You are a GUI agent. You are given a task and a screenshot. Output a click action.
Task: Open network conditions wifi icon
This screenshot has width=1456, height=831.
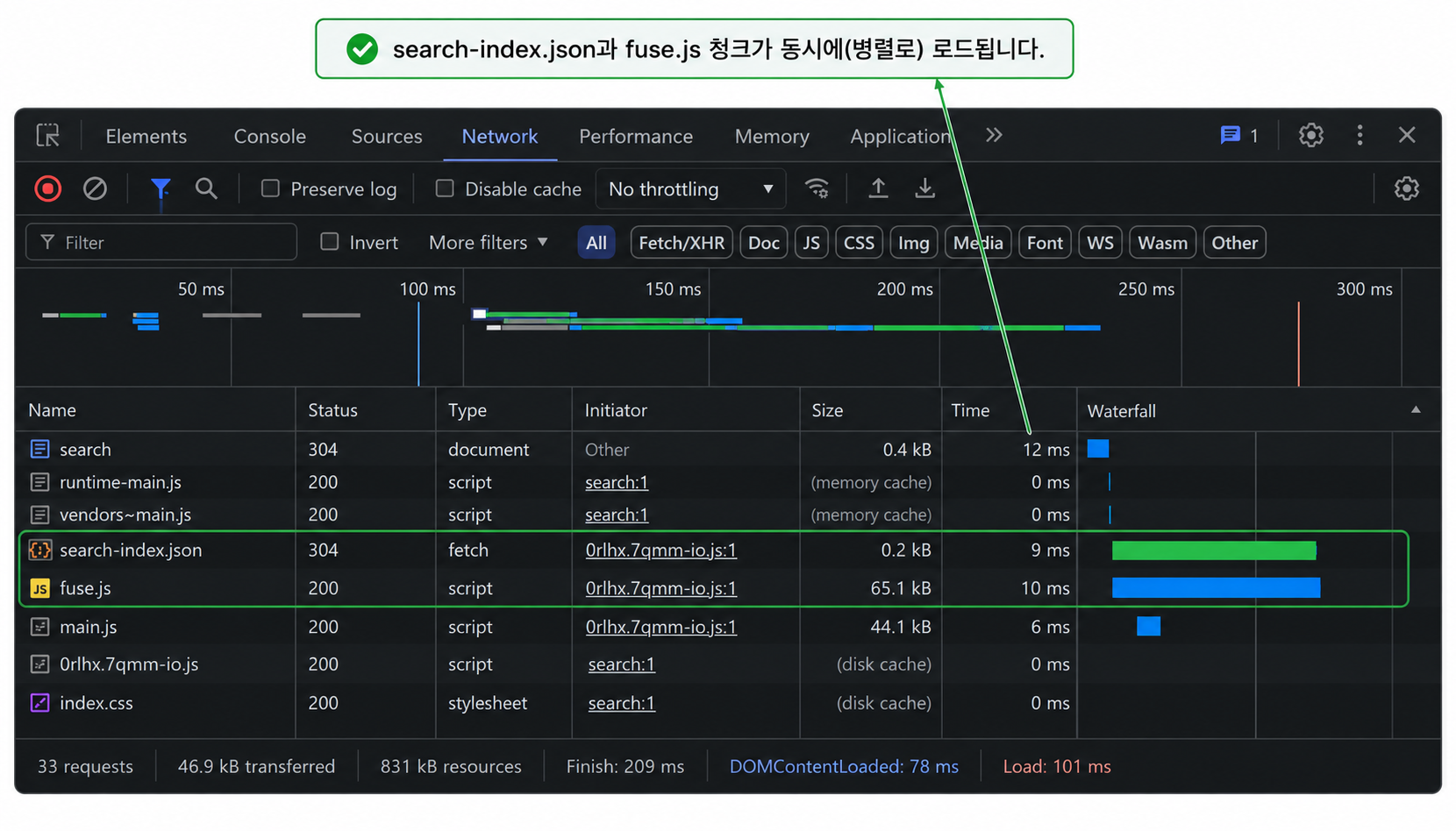click(x=817, y=188)
